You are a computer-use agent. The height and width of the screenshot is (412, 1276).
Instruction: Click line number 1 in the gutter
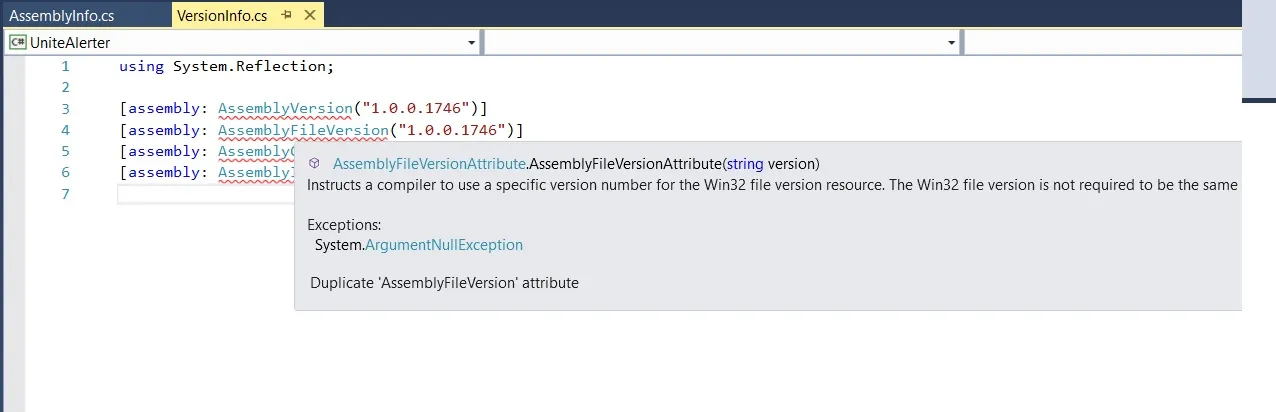pyautogui.click(x=65, y=67)
